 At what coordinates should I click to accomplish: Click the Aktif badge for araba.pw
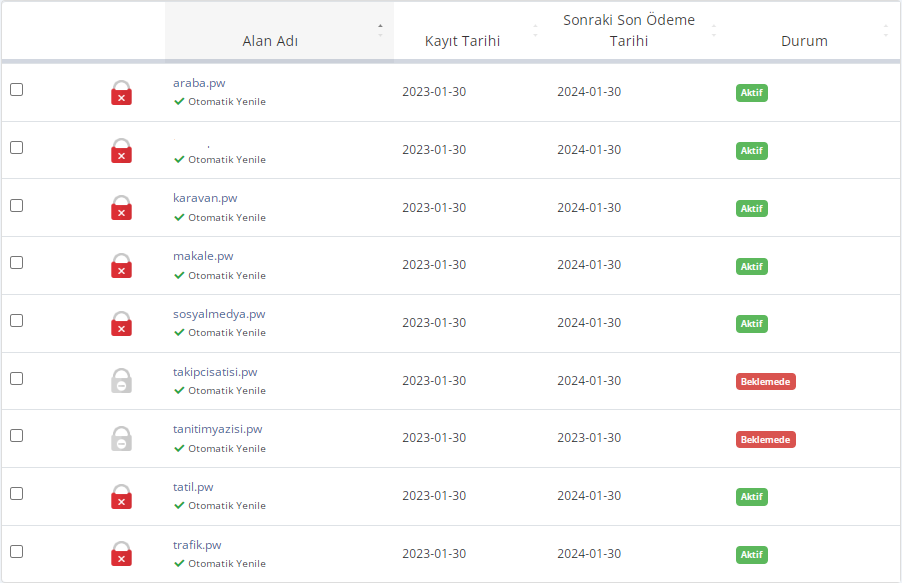pos(752,93)
